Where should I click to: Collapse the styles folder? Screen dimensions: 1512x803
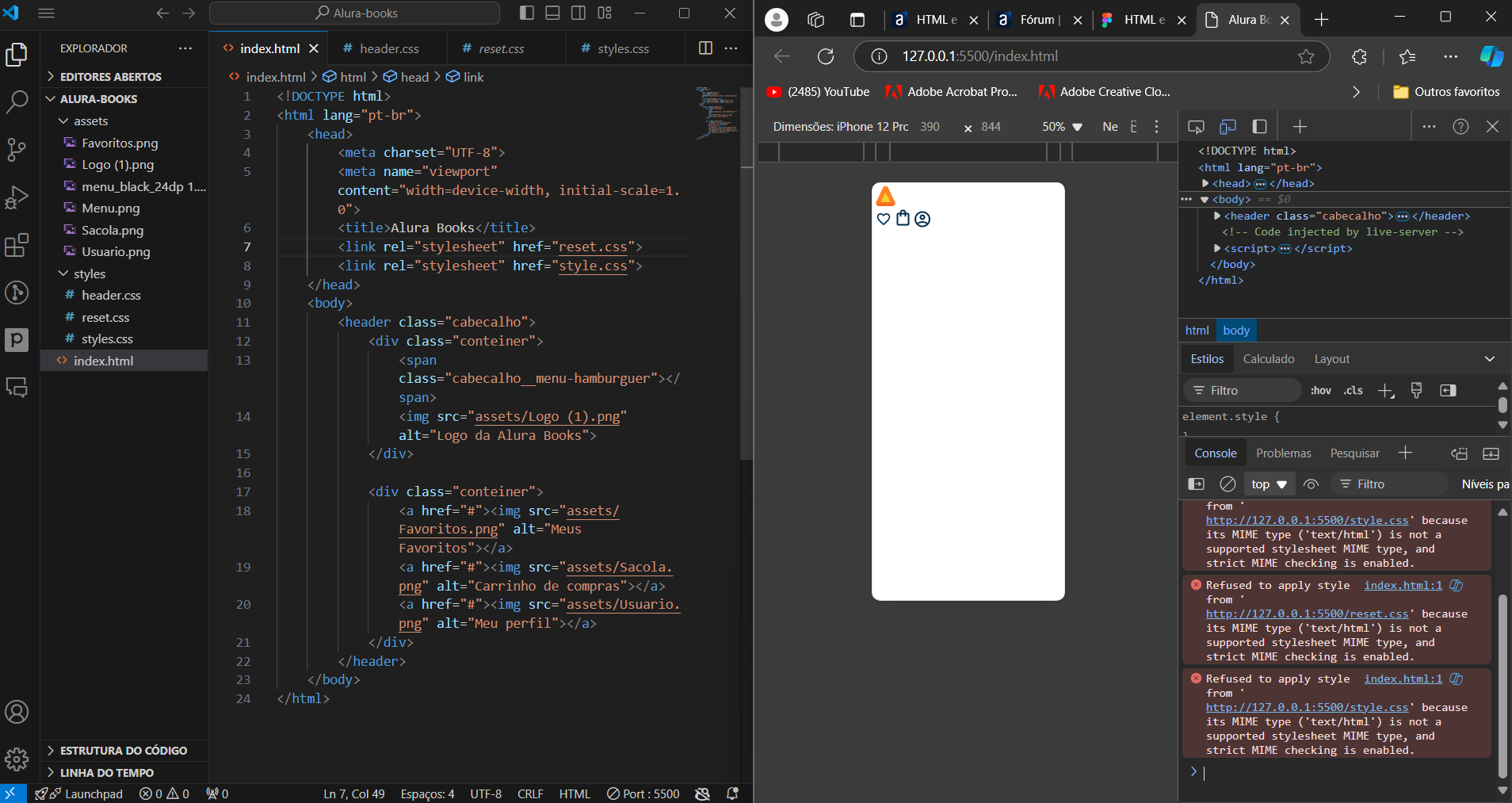click(89, 273)
